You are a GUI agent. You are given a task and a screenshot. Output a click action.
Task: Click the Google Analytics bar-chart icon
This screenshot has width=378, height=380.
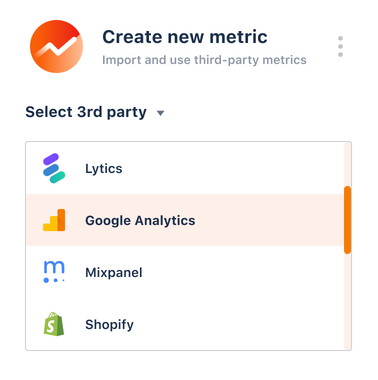54,220
